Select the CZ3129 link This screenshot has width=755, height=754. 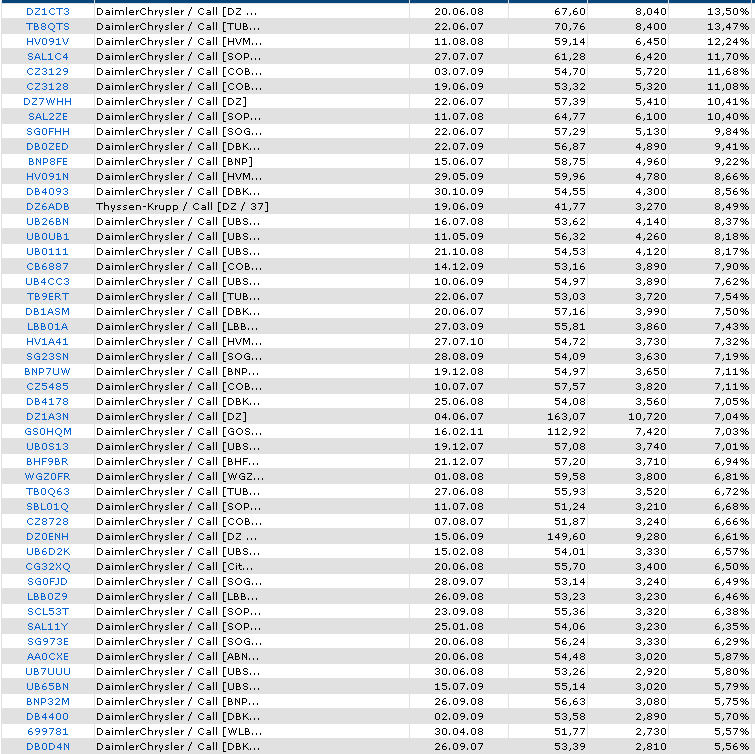coord(48,71)
